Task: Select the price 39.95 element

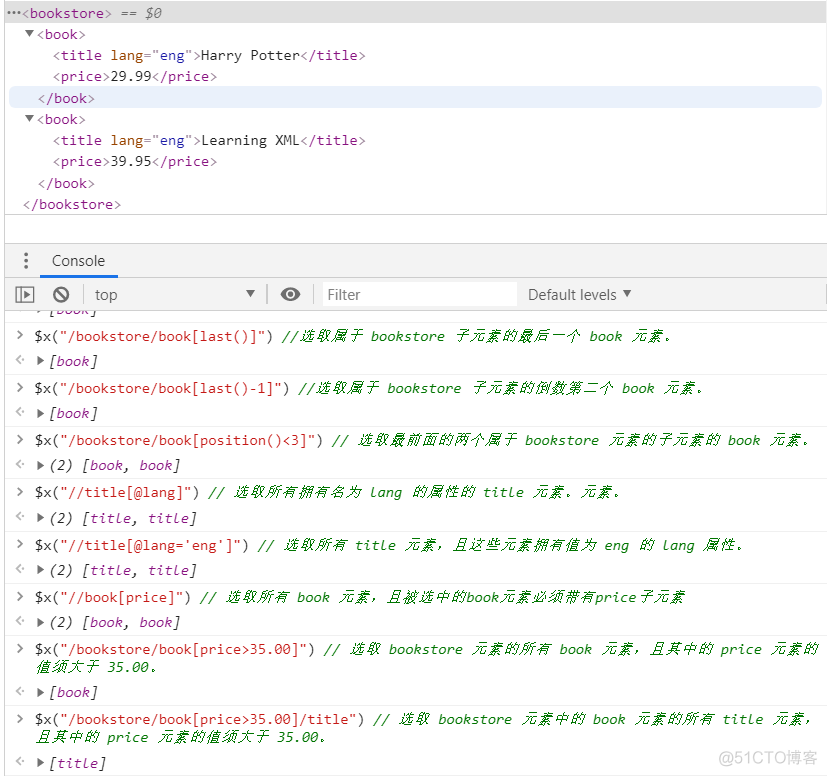Action: coord(134,161)
